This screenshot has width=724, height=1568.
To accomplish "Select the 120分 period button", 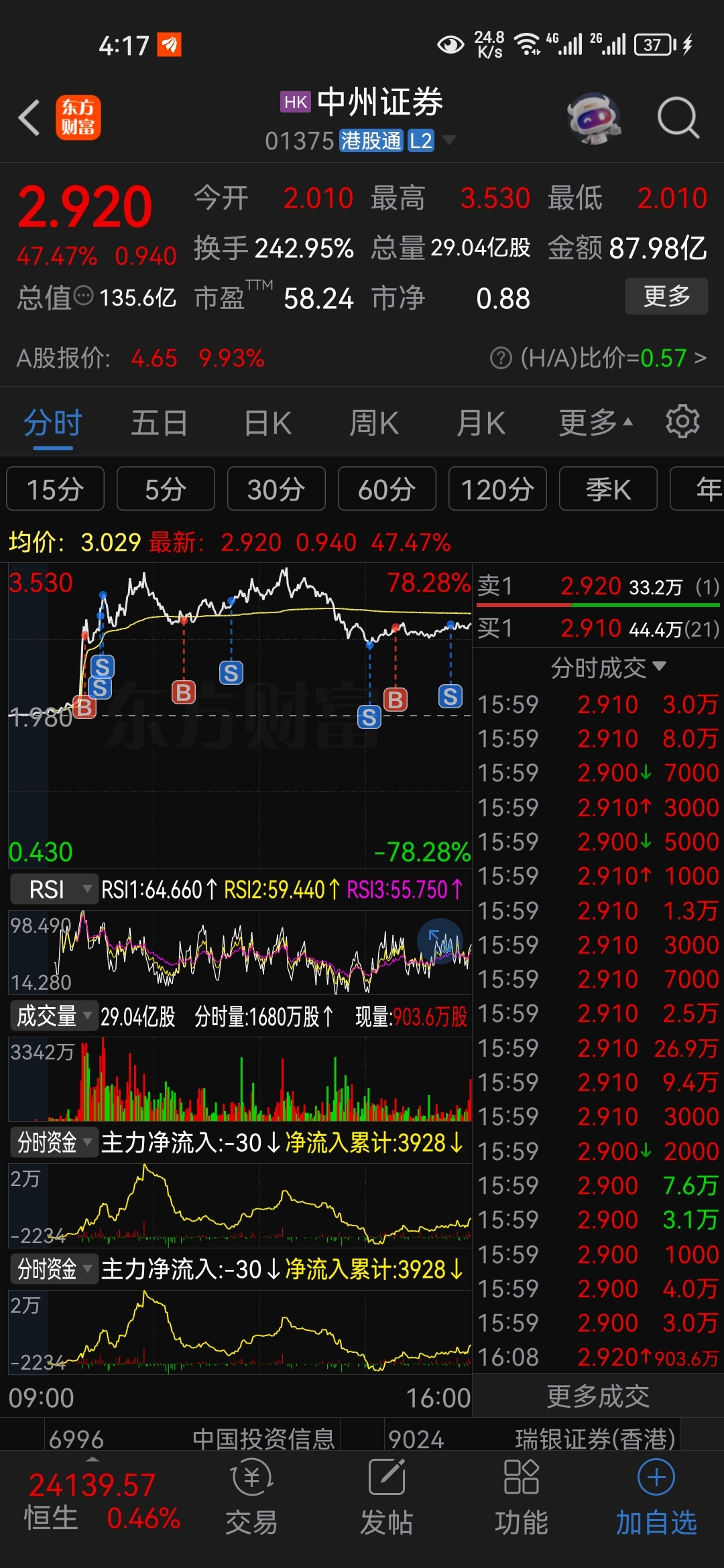I will 497,489.
